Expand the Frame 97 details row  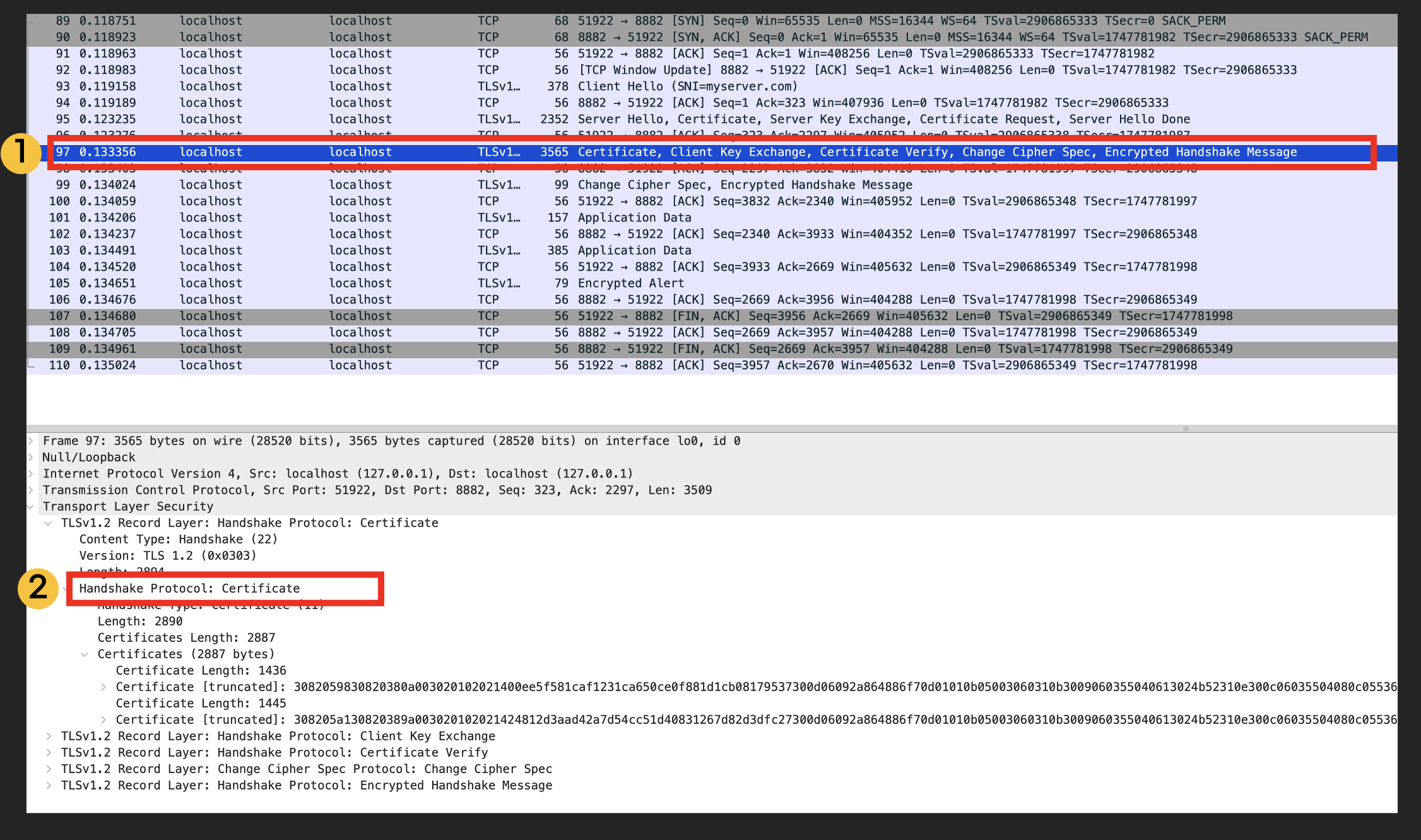pyautogui.click(x=30, y=441)
